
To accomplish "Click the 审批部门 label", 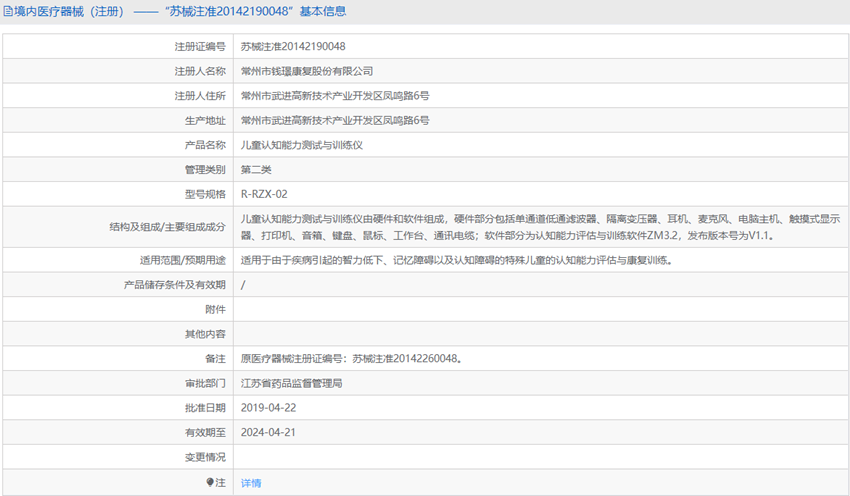I will click(205, 383).
